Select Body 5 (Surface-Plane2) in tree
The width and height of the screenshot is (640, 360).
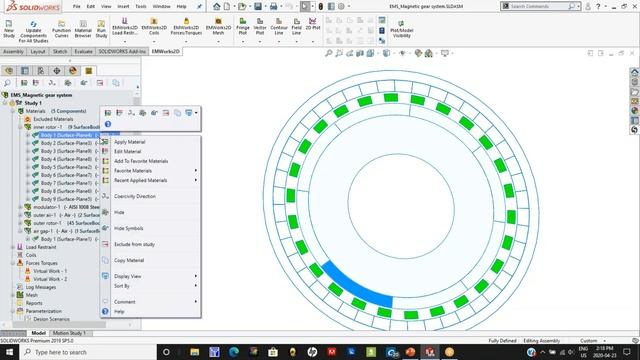click(66, 167)
